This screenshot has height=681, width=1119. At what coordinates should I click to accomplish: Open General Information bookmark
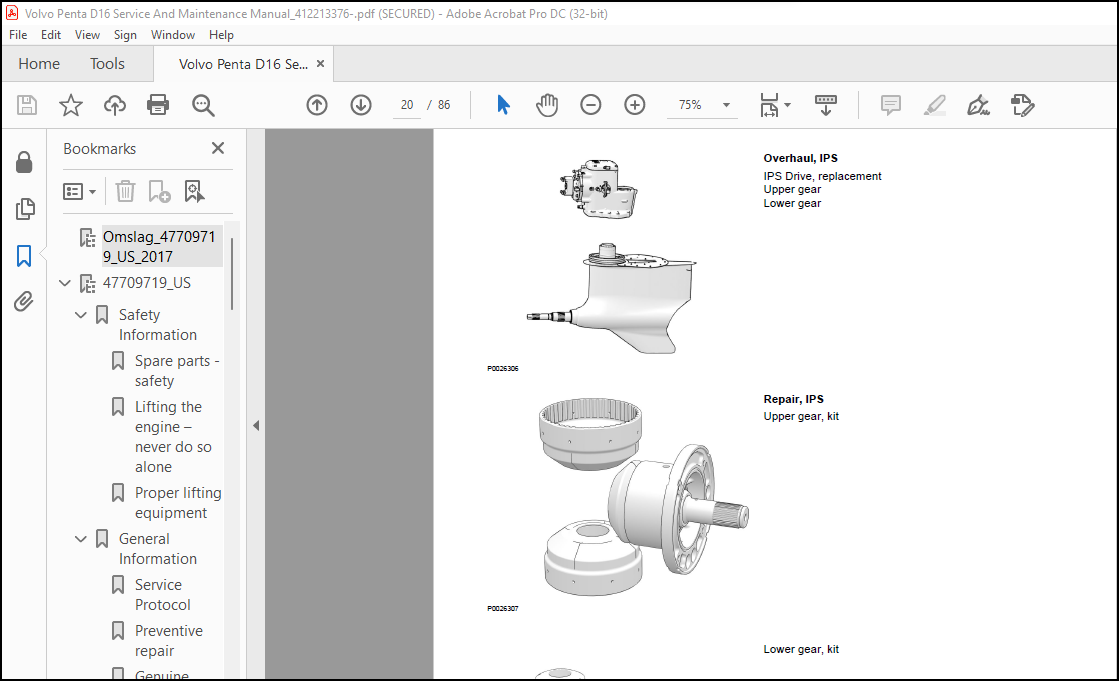pyautogui.click(x=158, y=548)
